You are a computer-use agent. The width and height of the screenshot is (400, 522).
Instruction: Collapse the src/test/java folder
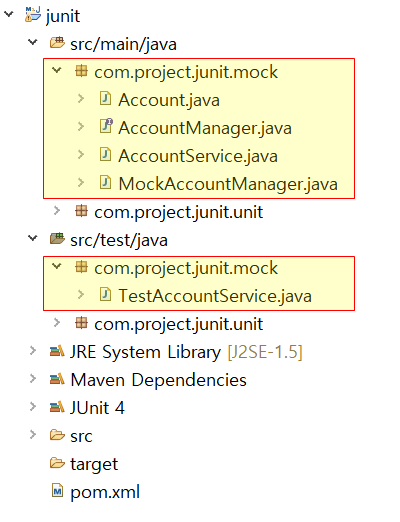click(x=33, y=238)
